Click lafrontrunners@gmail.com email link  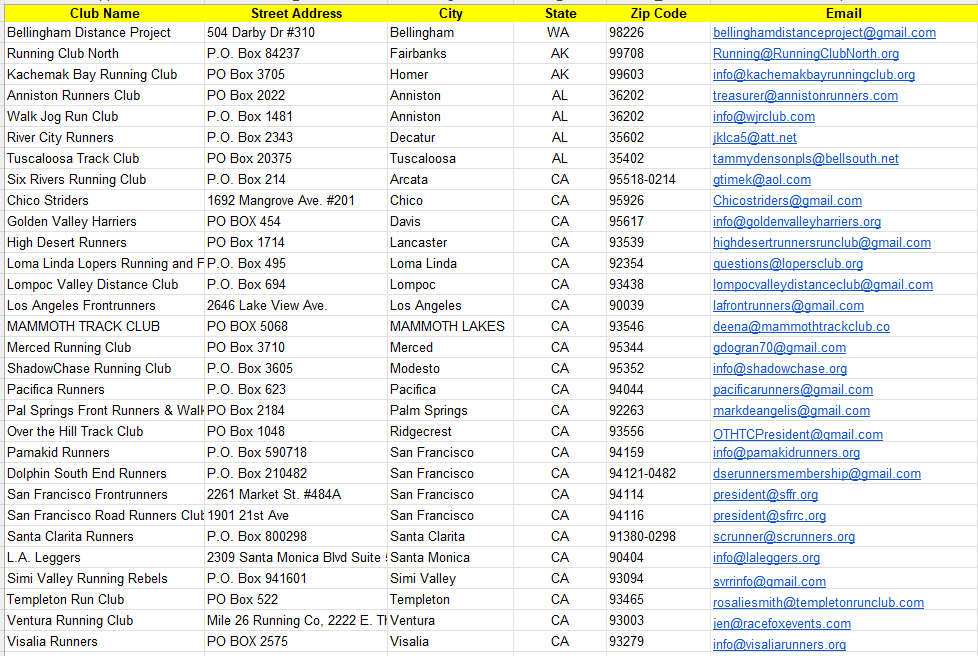click(x=788, y=306)
